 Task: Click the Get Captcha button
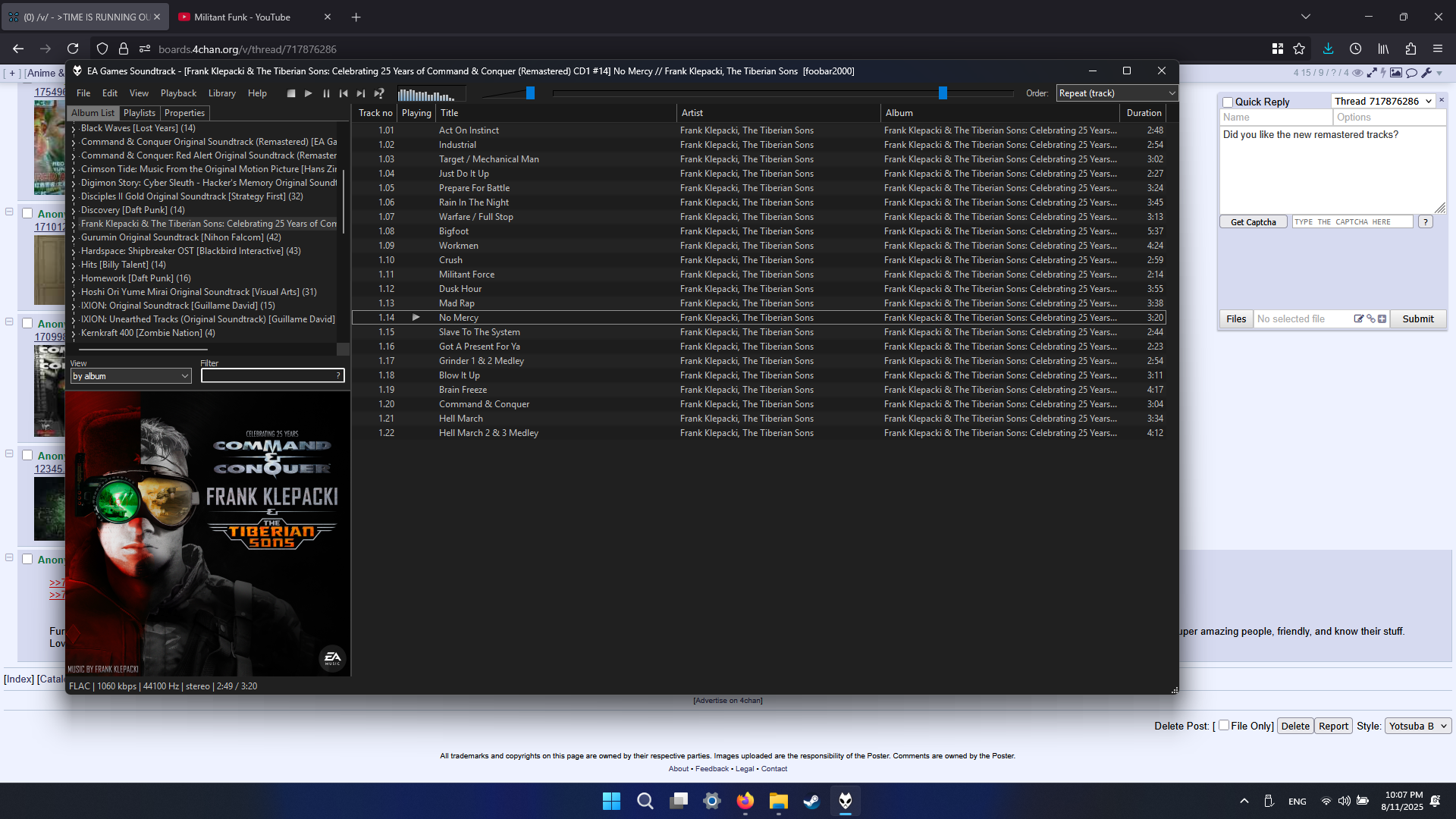[1254, 222]
